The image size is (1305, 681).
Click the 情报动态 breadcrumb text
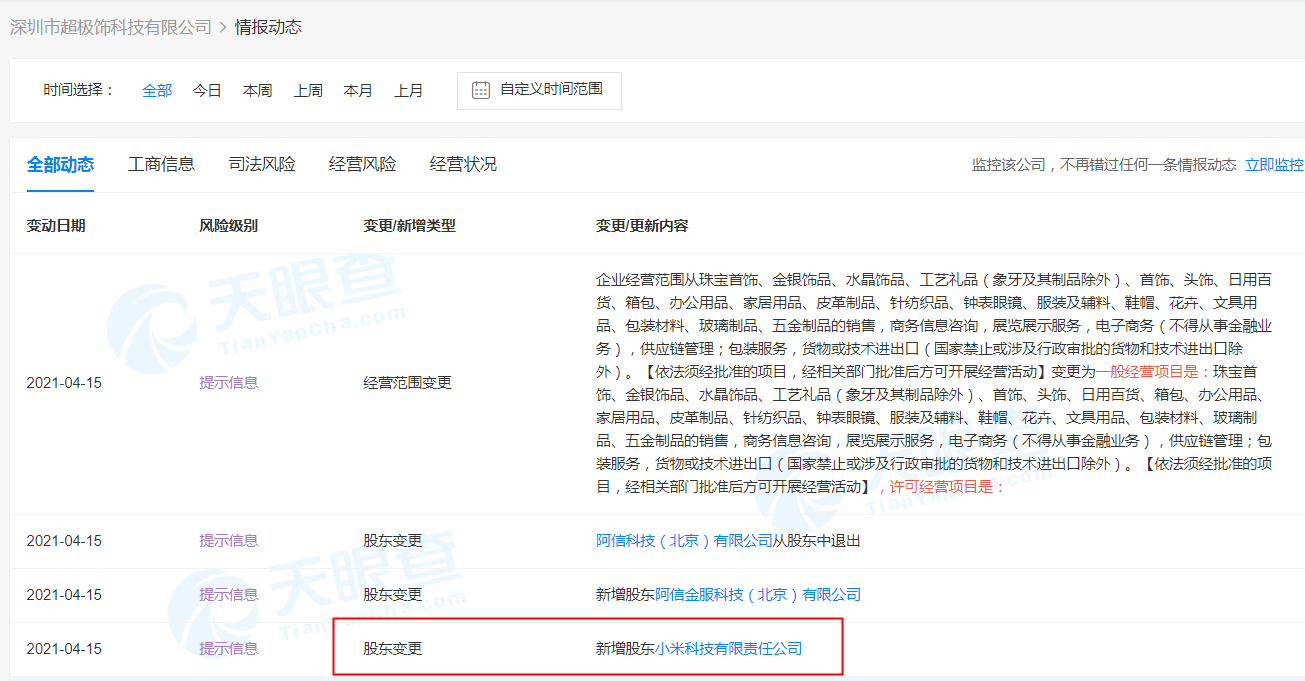click(268, 27)
